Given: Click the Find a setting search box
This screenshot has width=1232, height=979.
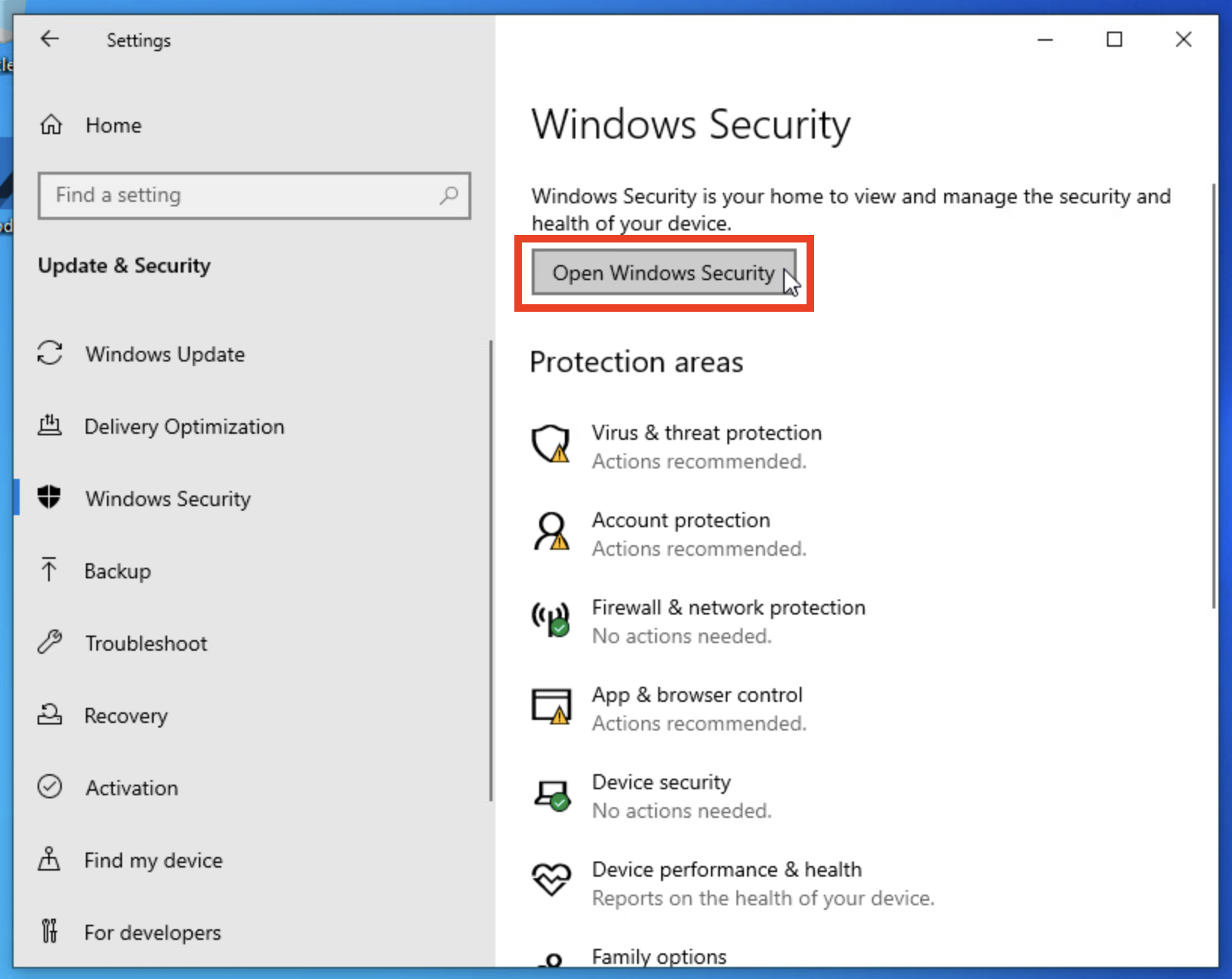Looking at the screenshot, I should coord(255,195).
